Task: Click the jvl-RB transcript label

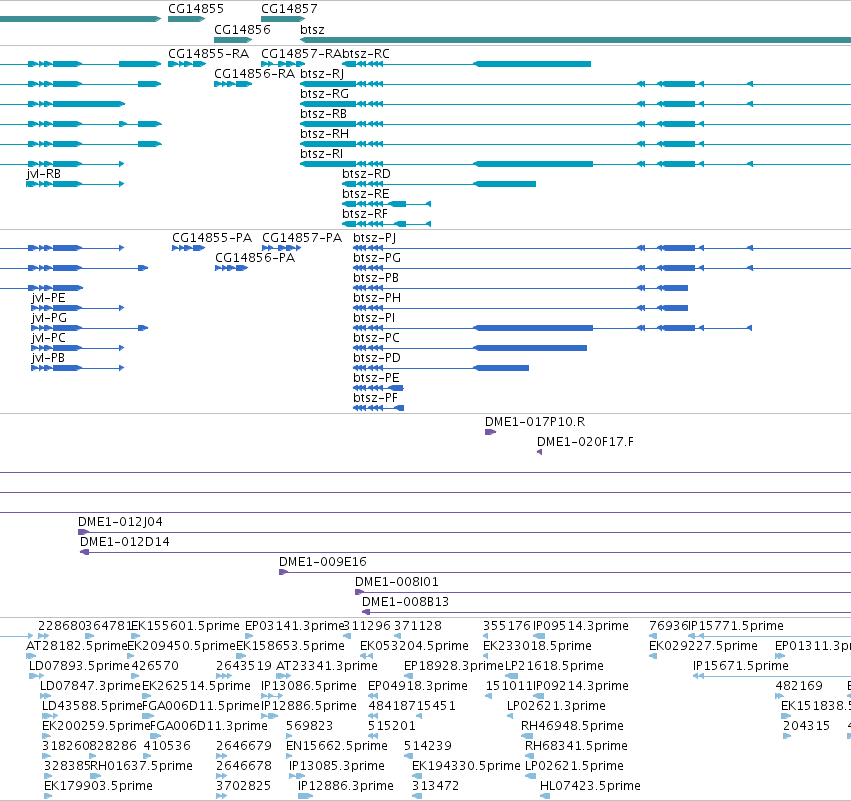Action: [x=43, y=174]
